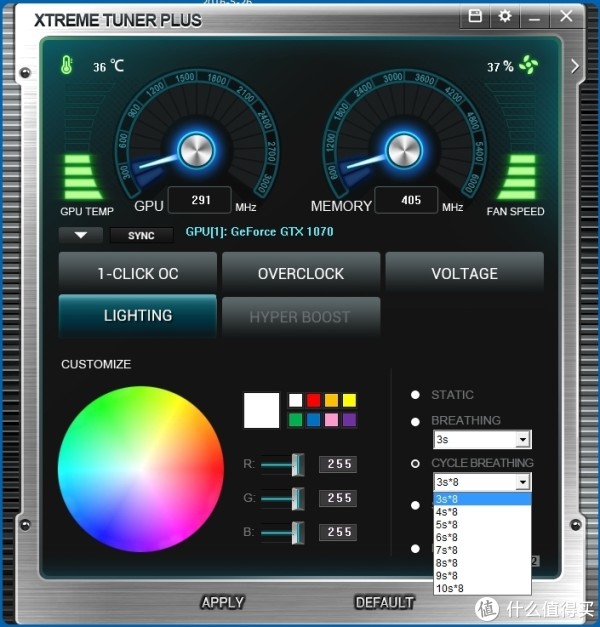Choose the purple preset swatch
Screen dimensions: 600x627
click(x=349, y=420)
